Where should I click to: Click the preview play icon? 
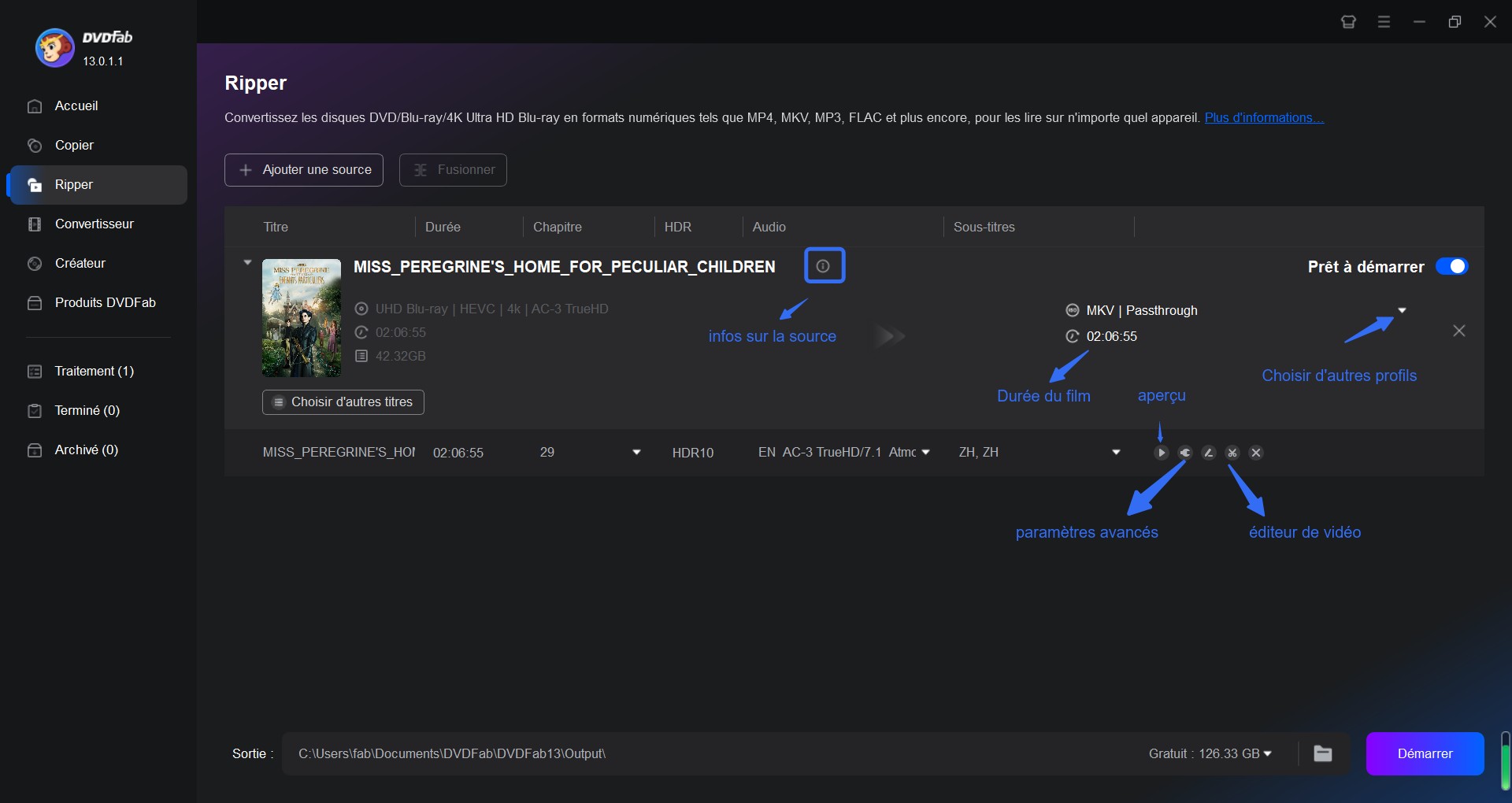[1161, 453]
